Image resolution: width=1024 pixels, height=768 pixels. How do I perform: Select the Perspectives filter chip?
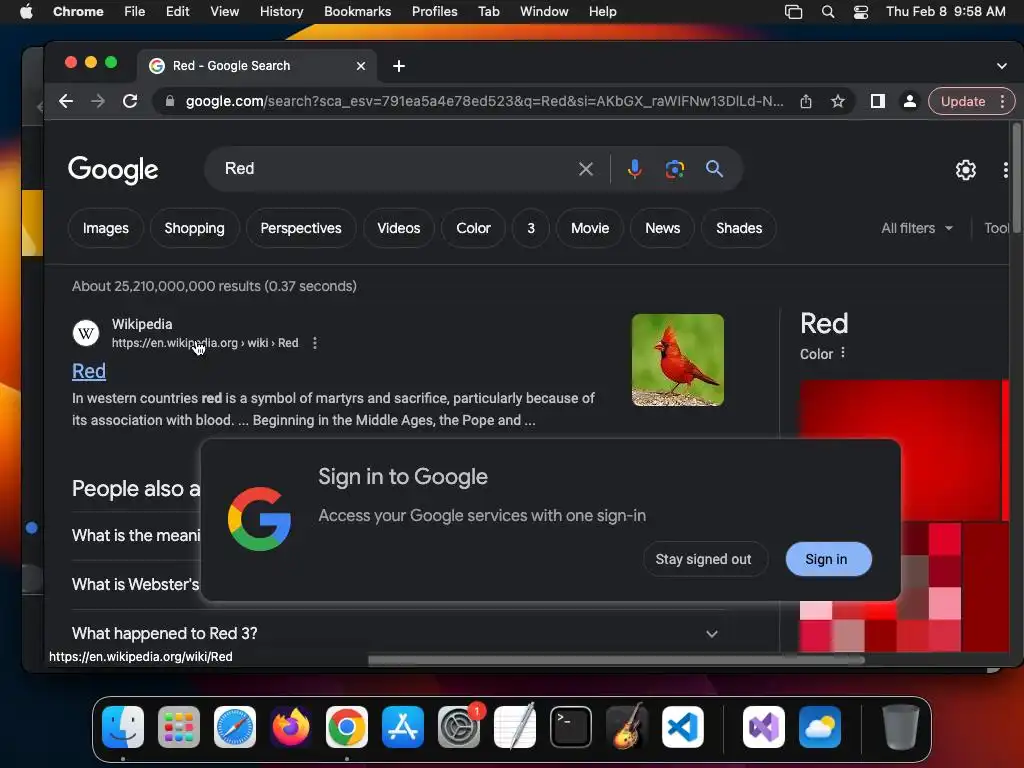pyautogui.click(x=301, y=229)
